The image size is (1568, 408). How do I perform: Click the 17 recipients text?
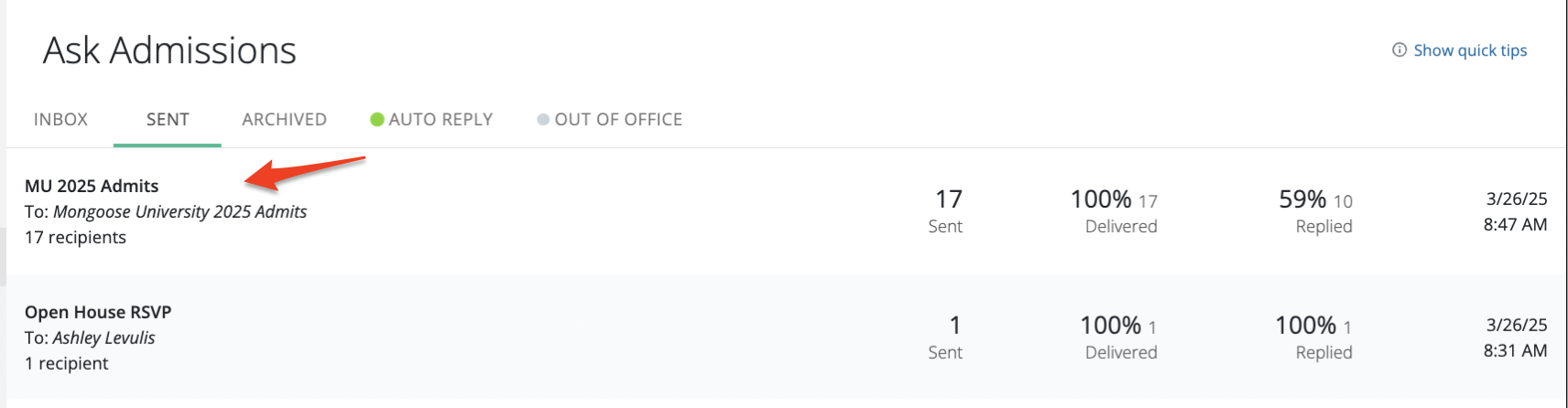tap(75, 237)
